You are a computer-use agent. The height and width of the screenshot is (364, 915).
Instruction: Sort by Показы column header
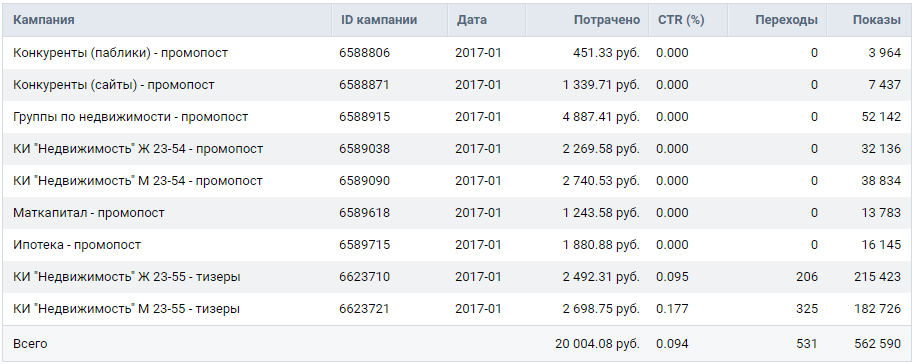[x=876, y=20]
